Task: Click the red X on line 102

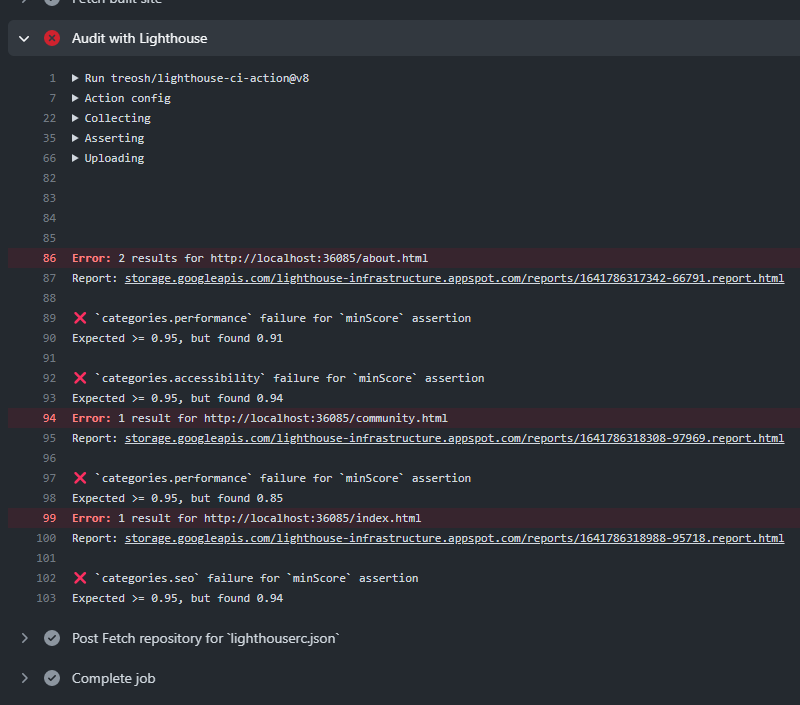Action: pyautogui.click(x=80, y=578)
